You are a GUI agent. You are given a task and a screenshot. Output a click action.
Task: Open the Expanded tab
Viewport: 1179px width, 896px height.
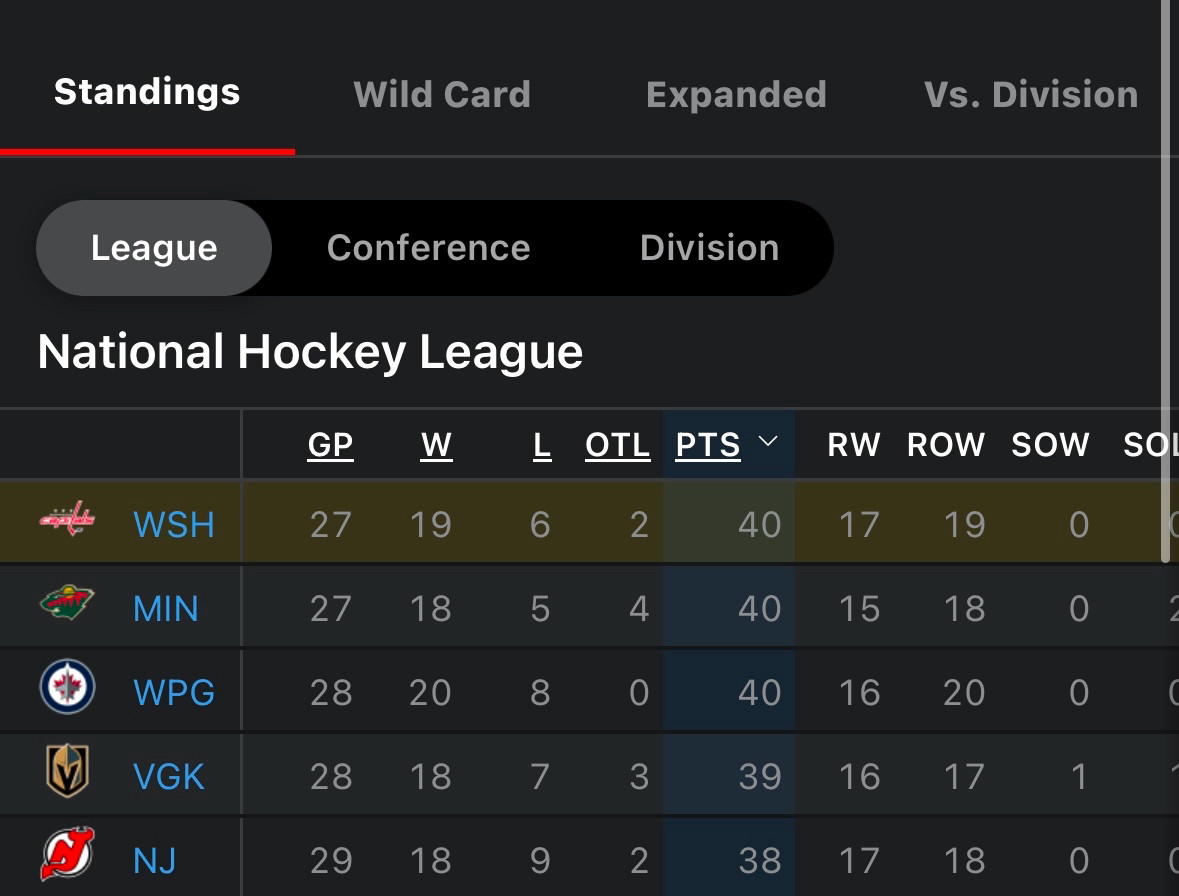736,95
